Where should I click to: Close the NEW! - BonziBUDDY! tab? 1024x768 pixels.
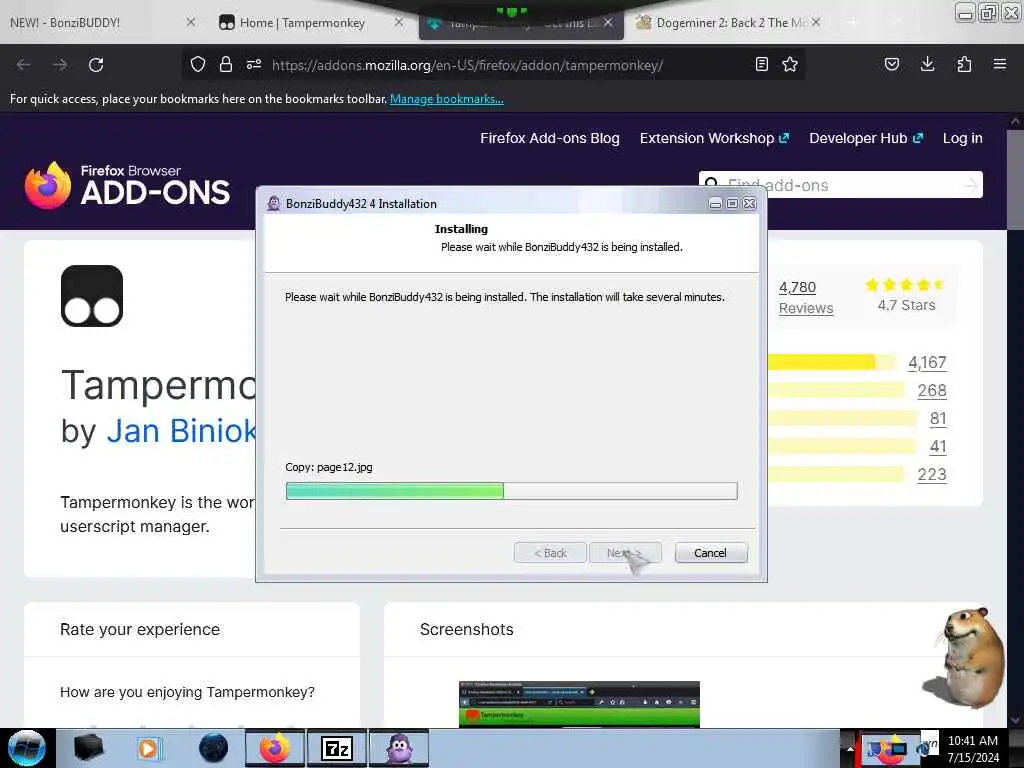pyautogui.click(x=191, y=22)
